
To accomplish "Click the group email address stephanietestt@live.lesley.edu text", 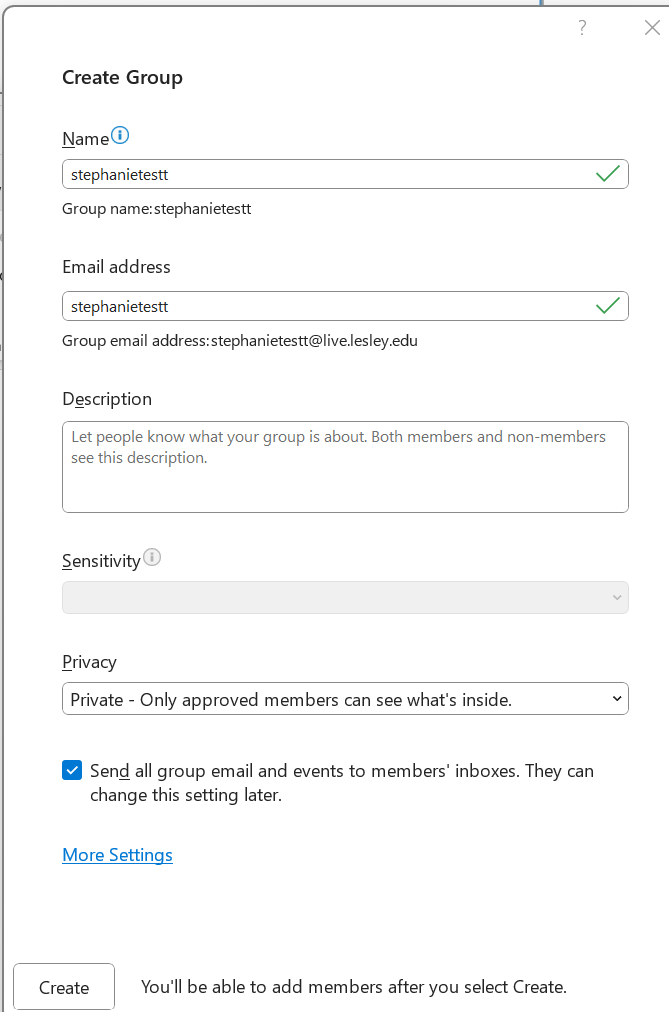I will coord(314,341).
